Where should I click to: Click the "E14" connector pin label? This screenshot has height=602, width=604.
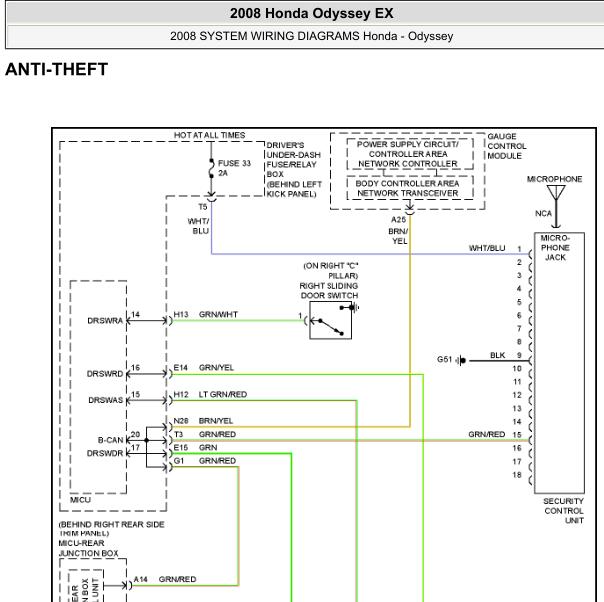point(180,367)
